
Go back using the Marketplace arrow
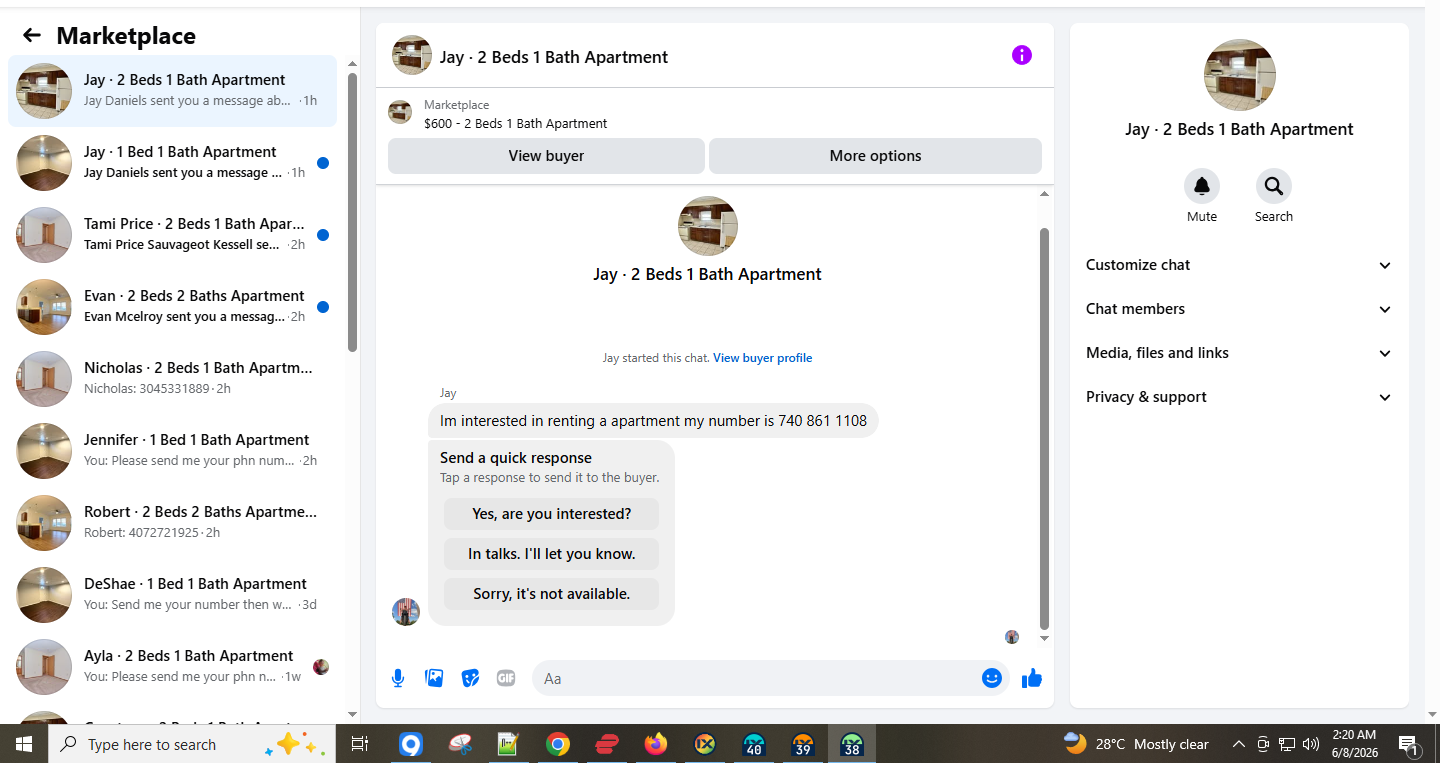(32, 36)
